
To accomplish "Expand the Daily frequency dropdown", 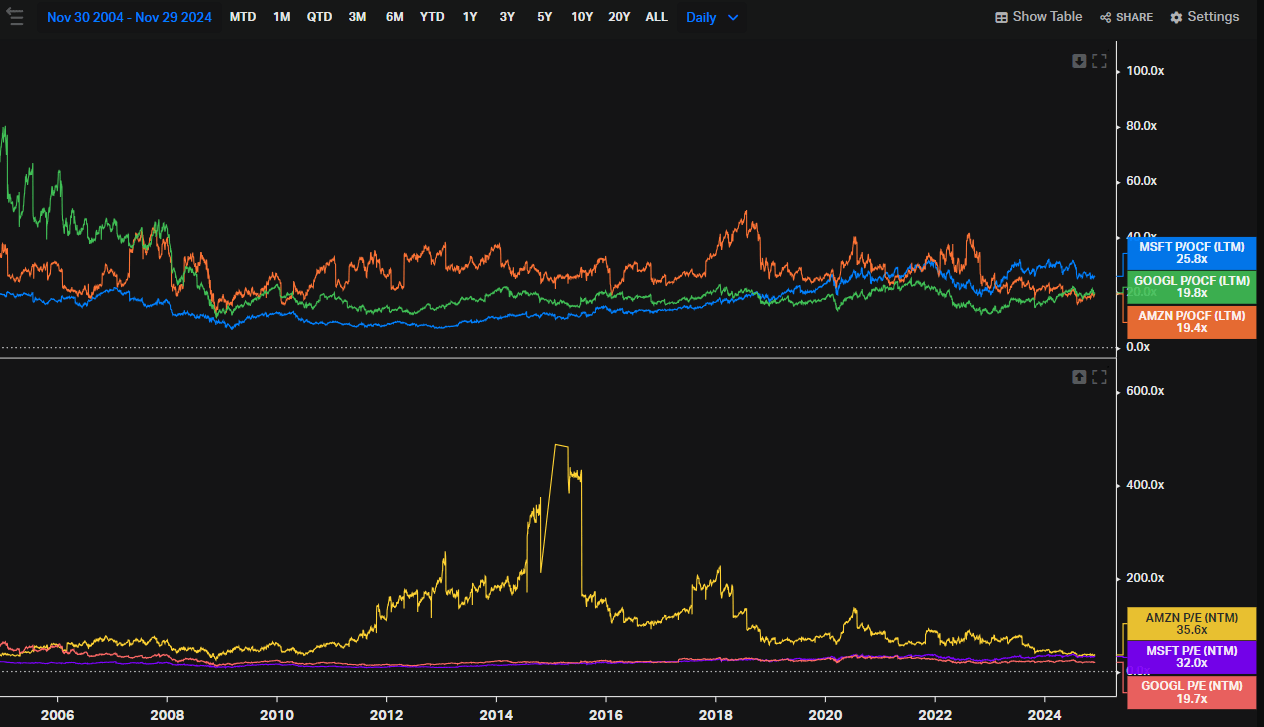I will pyautogui.click(x=712, y=17).
